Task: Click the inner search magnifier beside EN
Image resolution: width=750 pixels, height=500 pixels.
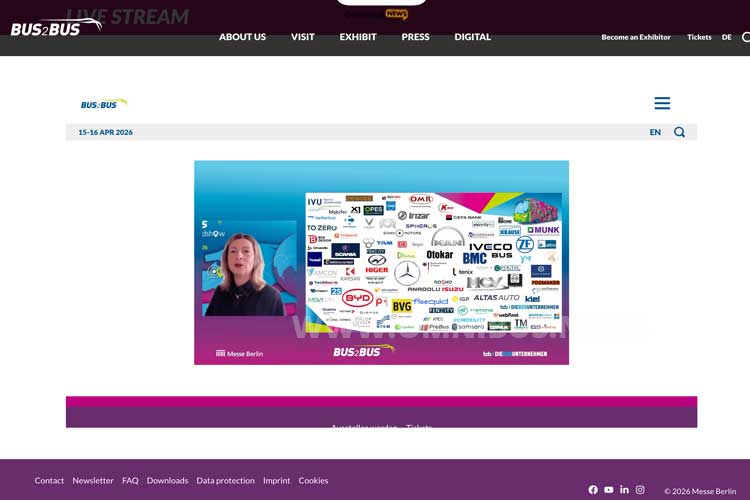Action: (x=679, y=132)
